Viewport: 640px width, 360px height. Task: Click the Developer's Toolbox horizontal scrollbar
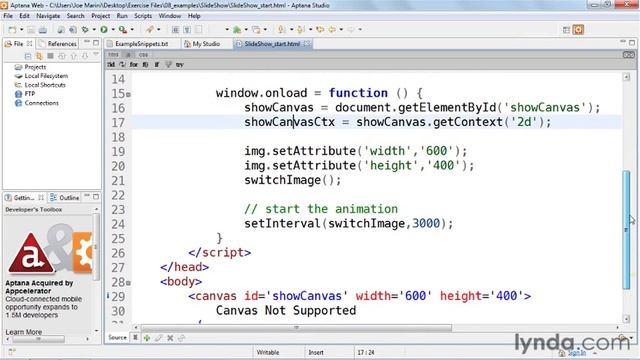tap(38, 339)
